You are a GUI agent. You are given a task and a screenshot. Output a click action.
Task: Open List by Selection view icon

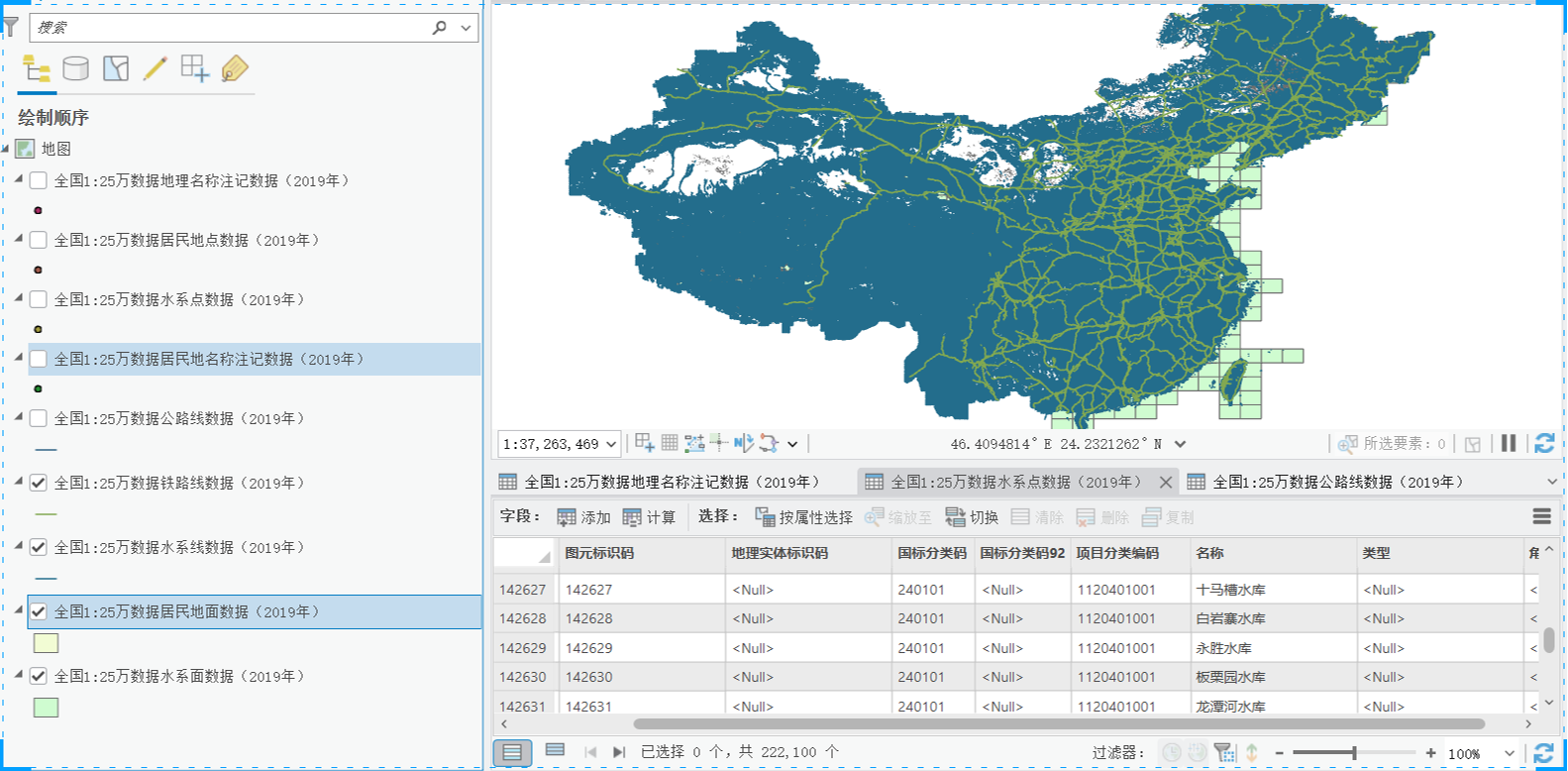(x=116, y=68)
